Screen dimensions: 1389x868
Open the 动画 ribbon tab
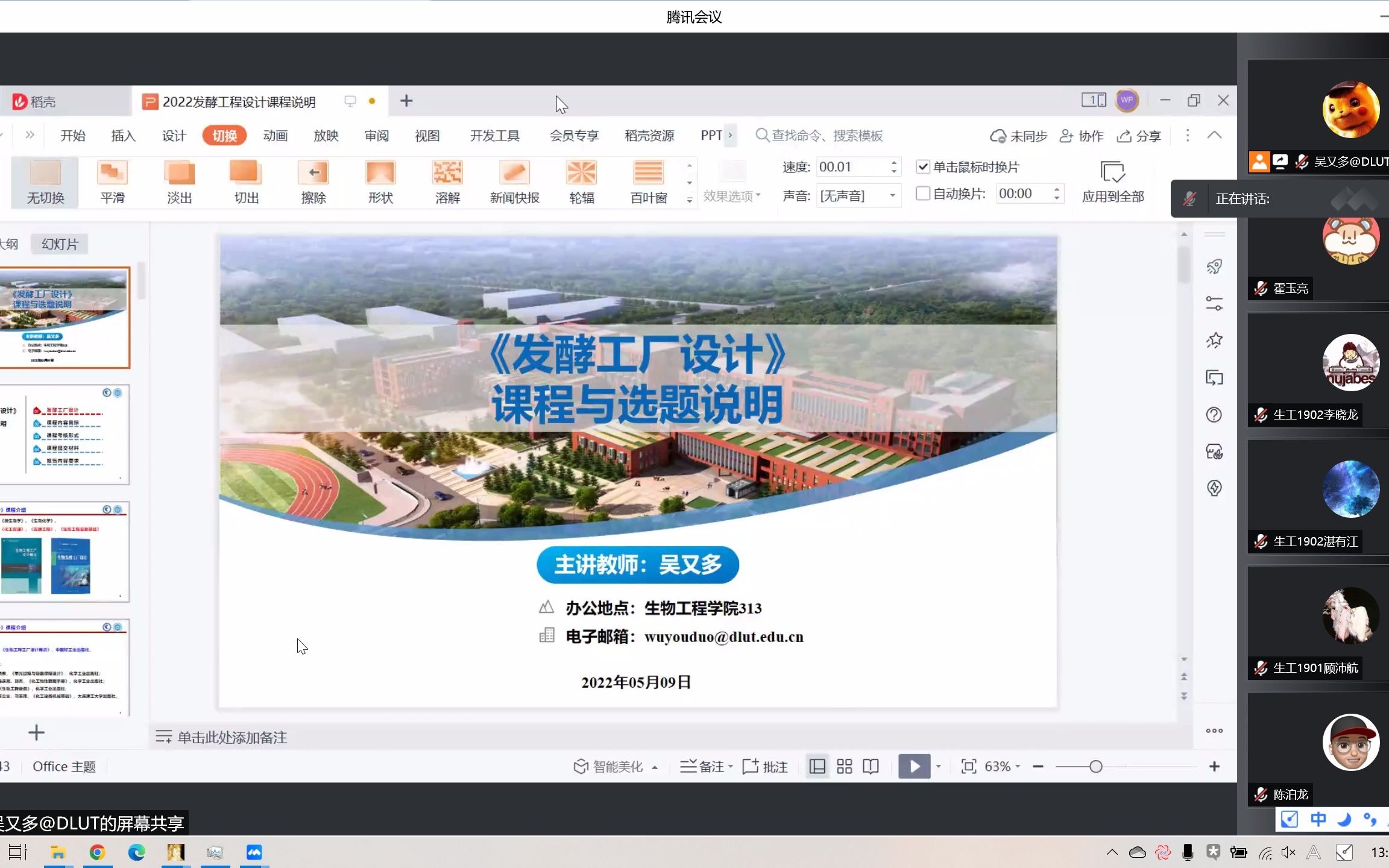tap(275, 136)
